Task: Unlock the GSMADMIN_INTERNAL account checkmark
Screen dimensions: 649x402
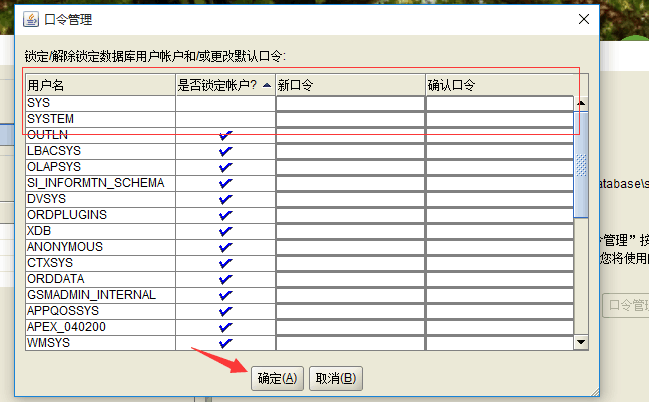Action: point(226,296)
